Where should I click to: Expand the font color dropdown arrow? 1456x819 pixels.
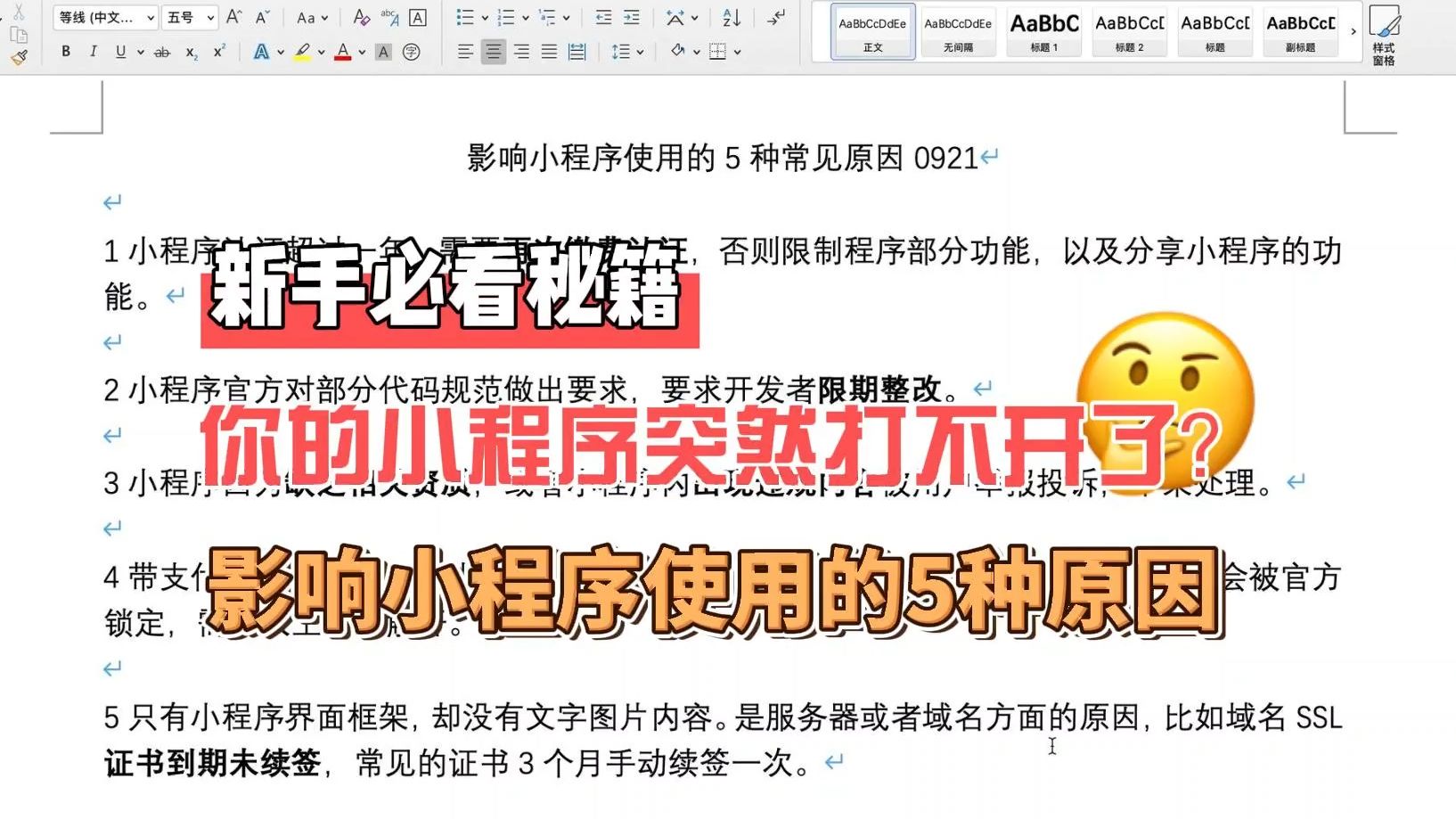[x=362, y=53]
